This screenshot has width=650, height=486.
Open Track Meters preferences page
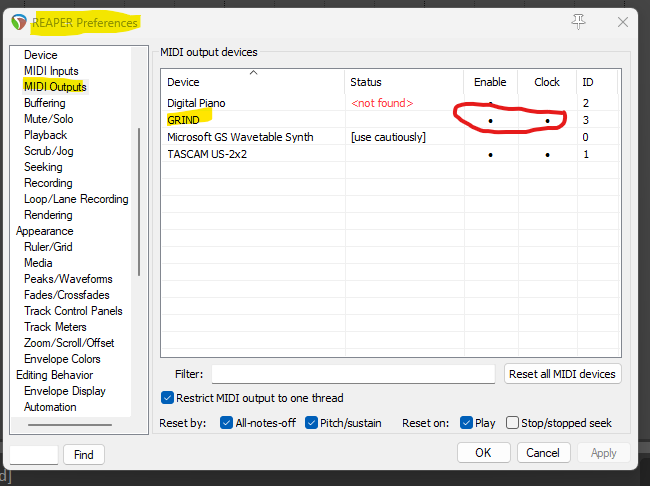55,327
